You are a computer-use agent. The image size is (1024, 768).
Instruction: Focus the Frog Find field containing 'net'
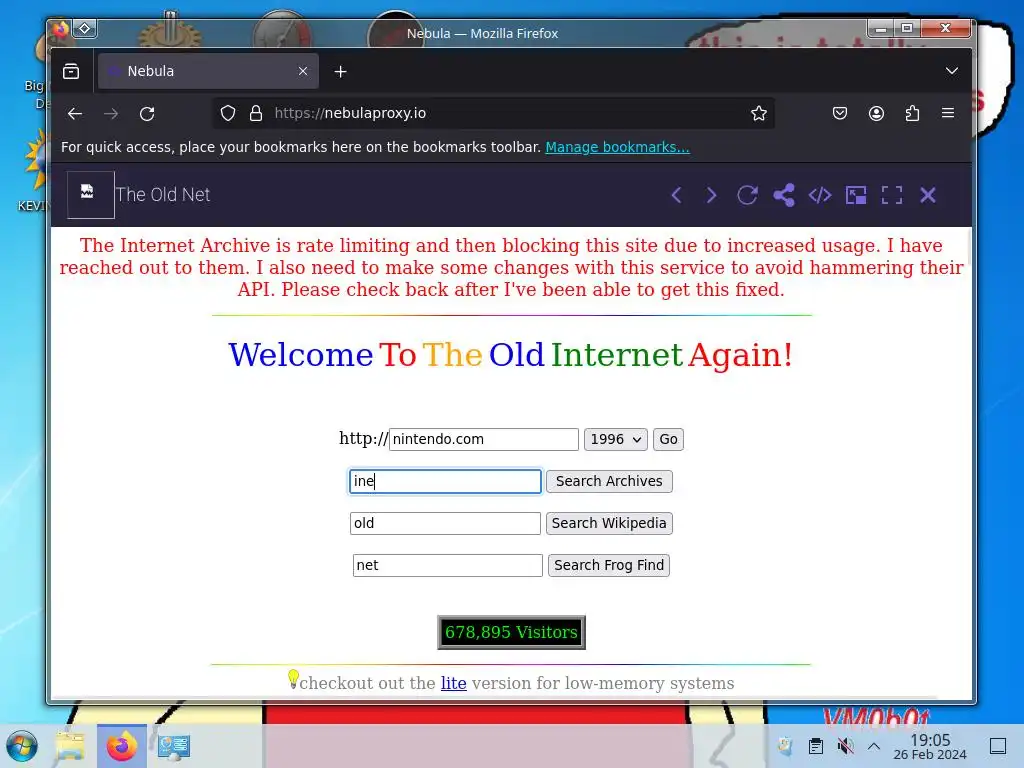click(447, 565)
